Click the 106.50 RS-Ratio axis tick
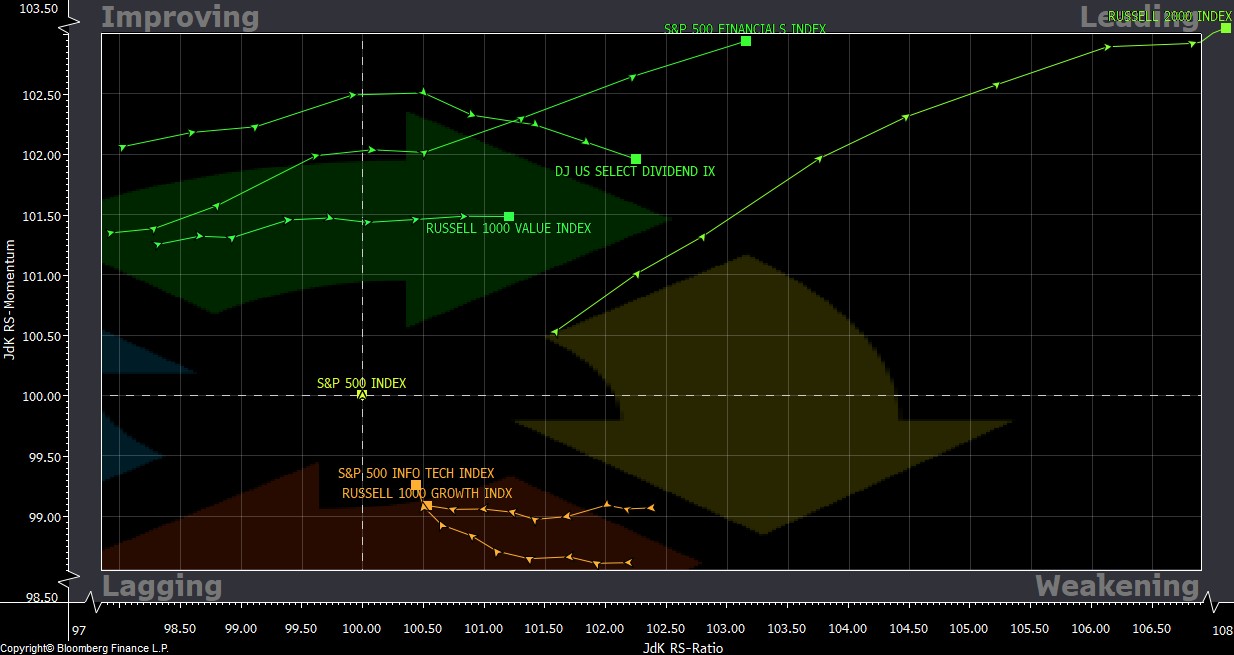 click(1151, 630)
